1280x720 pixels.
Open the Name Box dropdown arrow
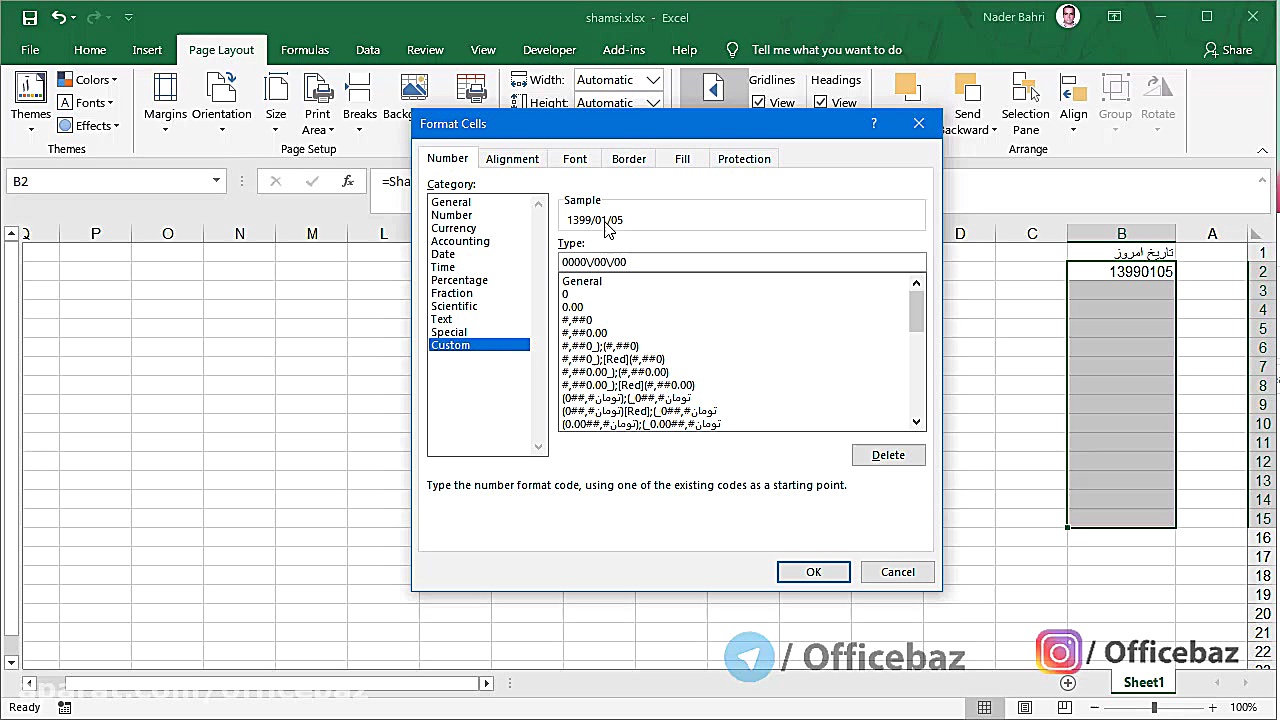(x=216, y=181)
